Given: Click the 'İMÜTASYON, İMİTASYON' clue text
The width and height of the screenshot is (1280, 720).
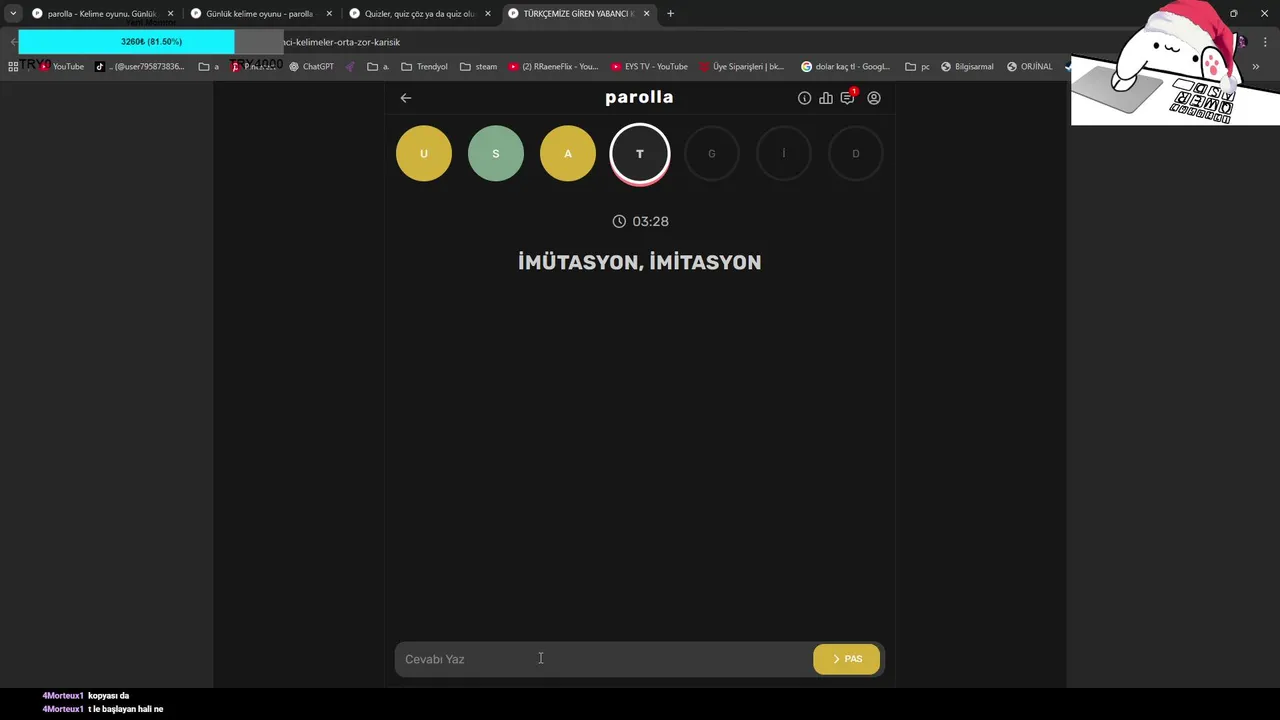Looking at the screenshot, I should coord(640,262).
